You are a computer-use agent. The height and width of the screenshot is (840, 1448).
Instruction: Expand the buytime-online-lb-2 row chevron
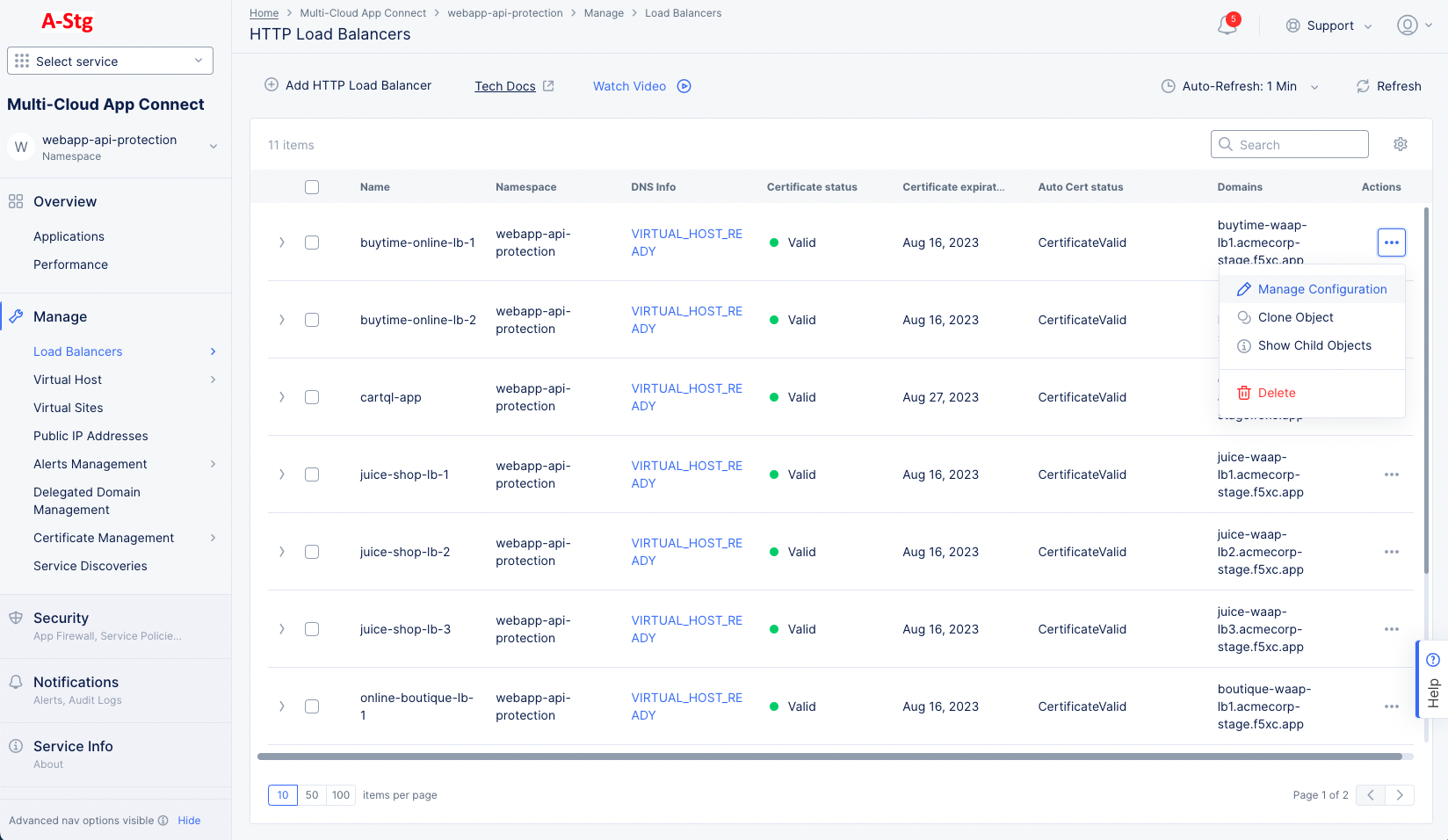pos(282,320)
